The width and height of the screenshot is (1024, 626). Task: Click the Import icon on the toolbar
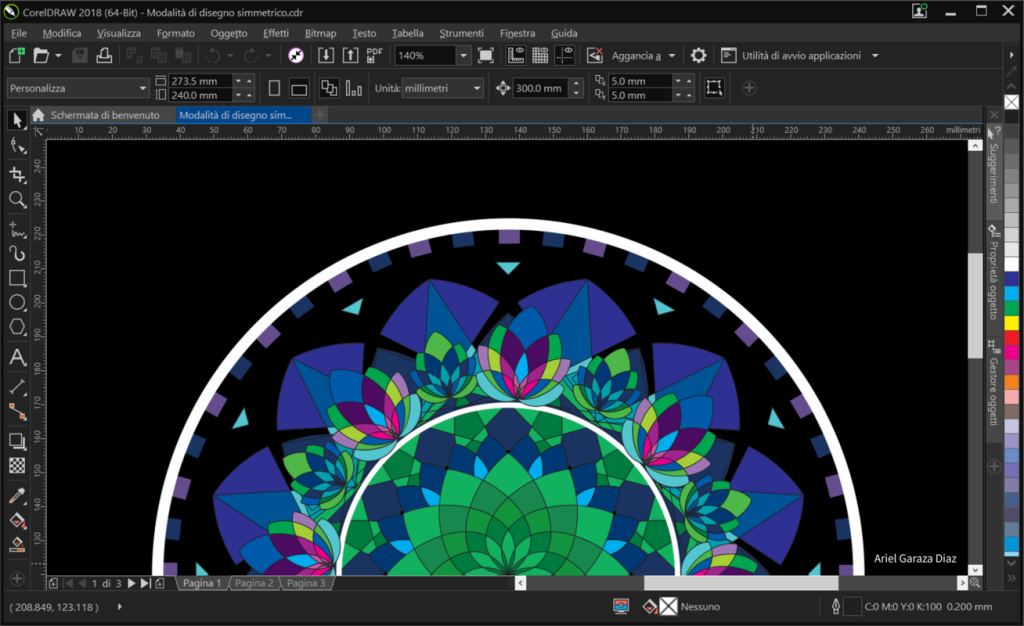pos(325,55)
